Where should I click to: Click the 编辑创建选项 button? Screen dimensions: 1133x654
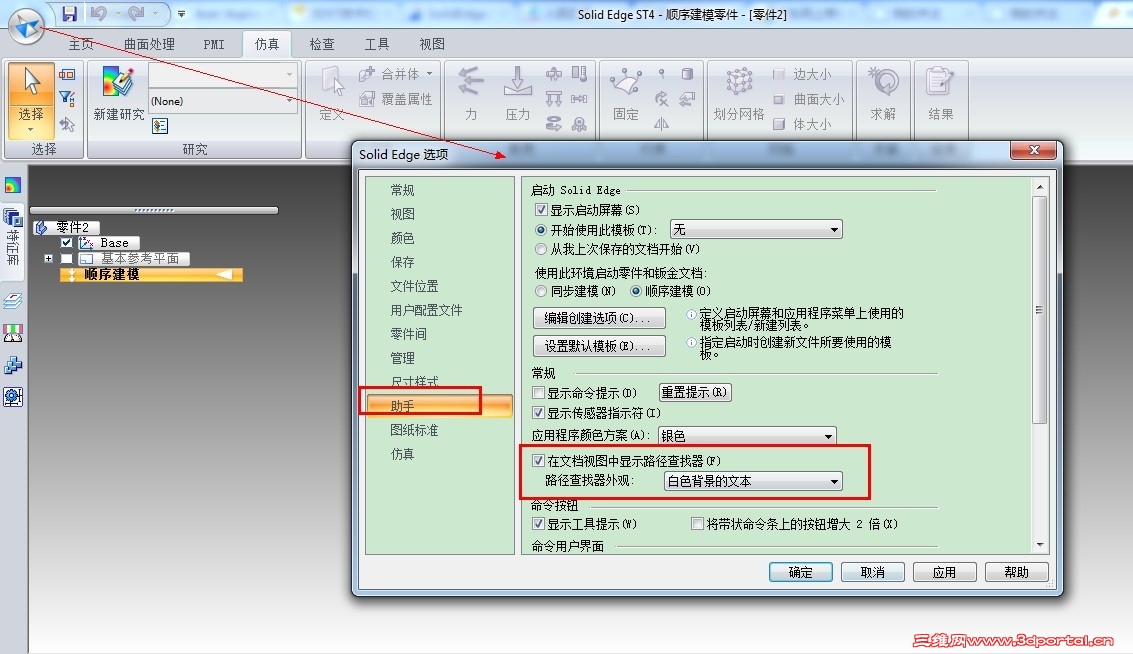[599, 318]
